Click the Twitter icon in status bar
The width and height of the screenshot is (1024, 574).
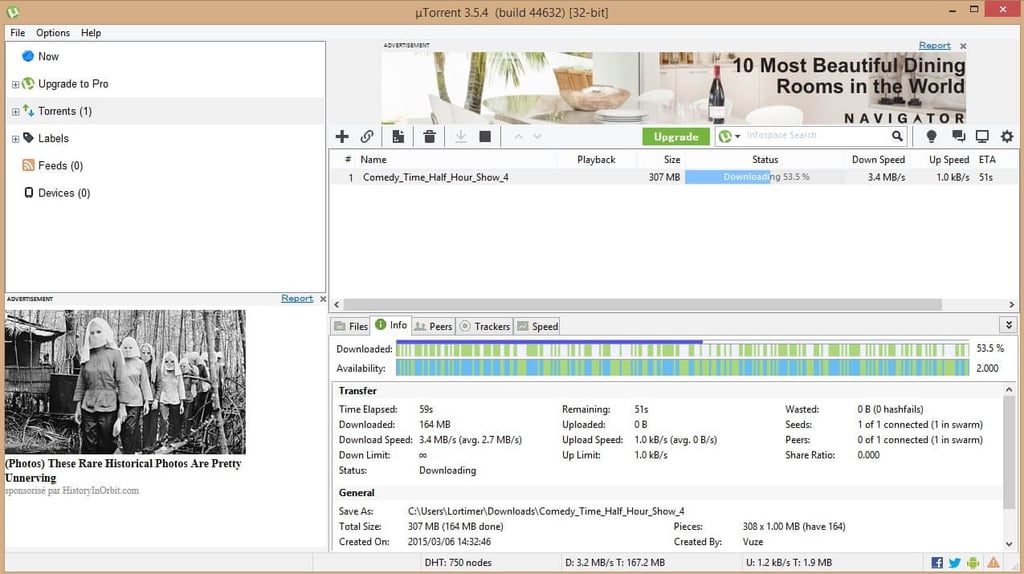955,562
